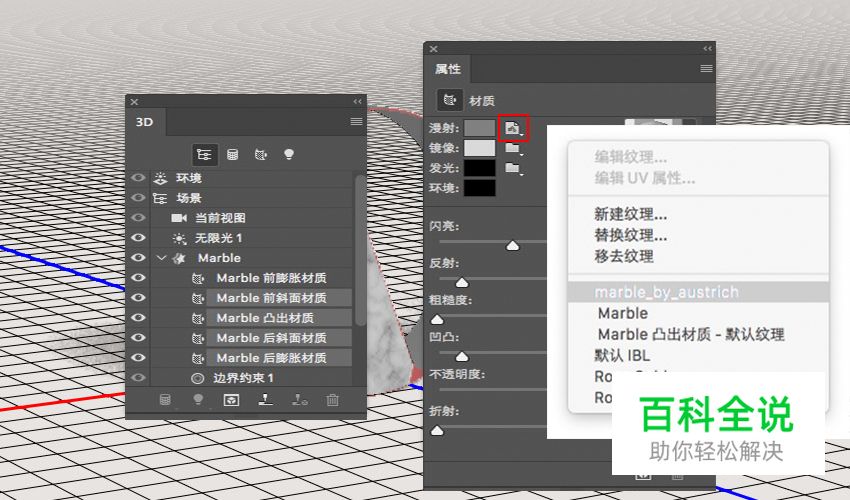
Task: Open the 漫射 diffuse texture menu
Action: pyautogui.click(x=513, y=129)
